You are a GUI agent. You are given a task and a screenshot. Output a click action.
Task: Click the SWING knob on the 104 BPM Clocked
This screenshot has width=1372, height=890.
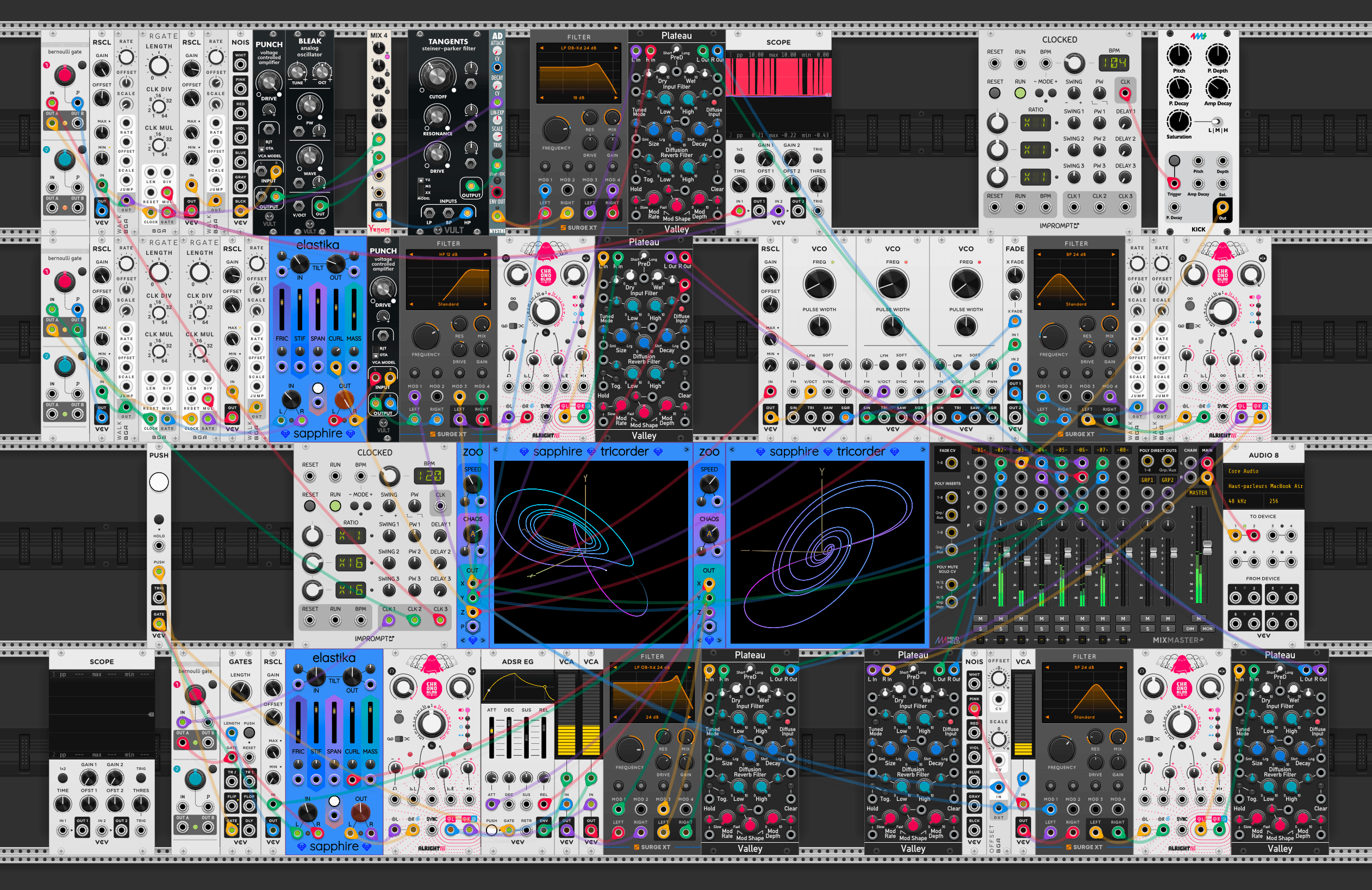pos(1074,93)
